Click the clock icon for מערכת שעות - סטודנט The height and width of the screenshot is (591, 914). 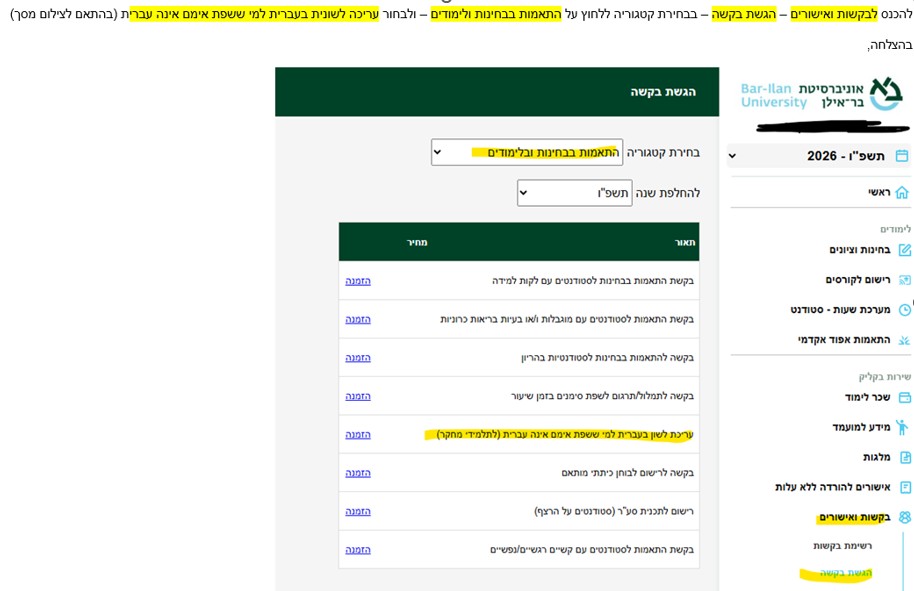904,310
